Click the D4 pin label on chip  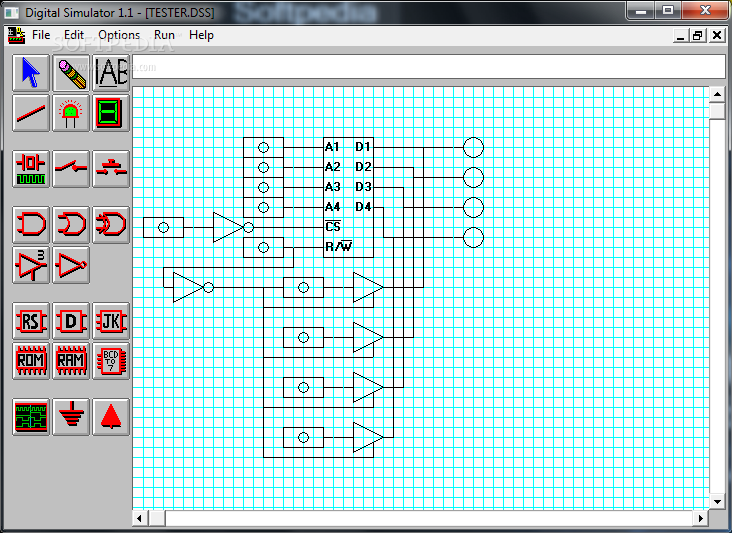point(363,207)
